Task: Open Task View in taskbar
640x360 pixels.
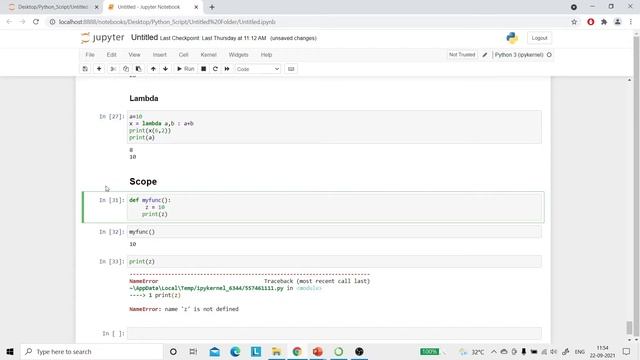Action: tap(193, 351)
